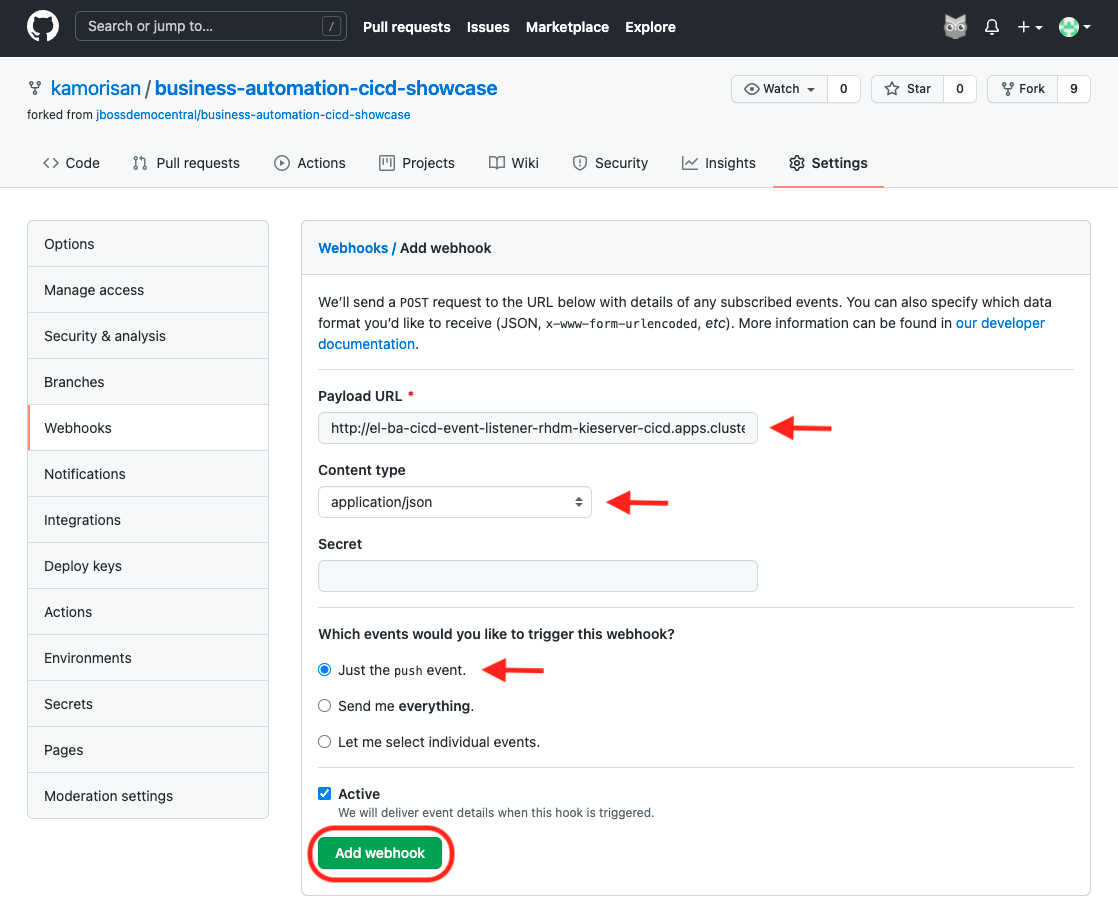Open Options in settings sidebar
The width and height of the screenshot is (1118, 906).
tap(148, 244)
